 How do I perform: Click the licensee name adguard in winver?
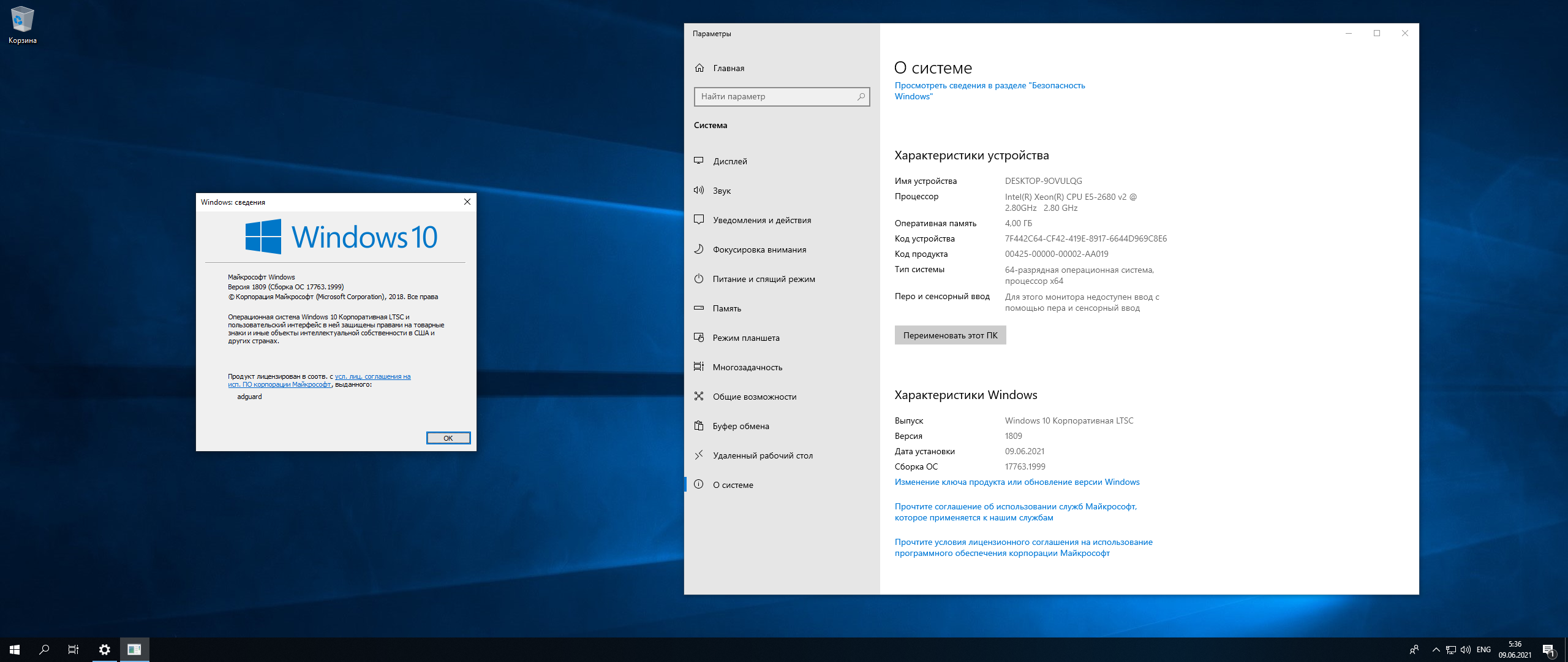click(x=249, y=397)
